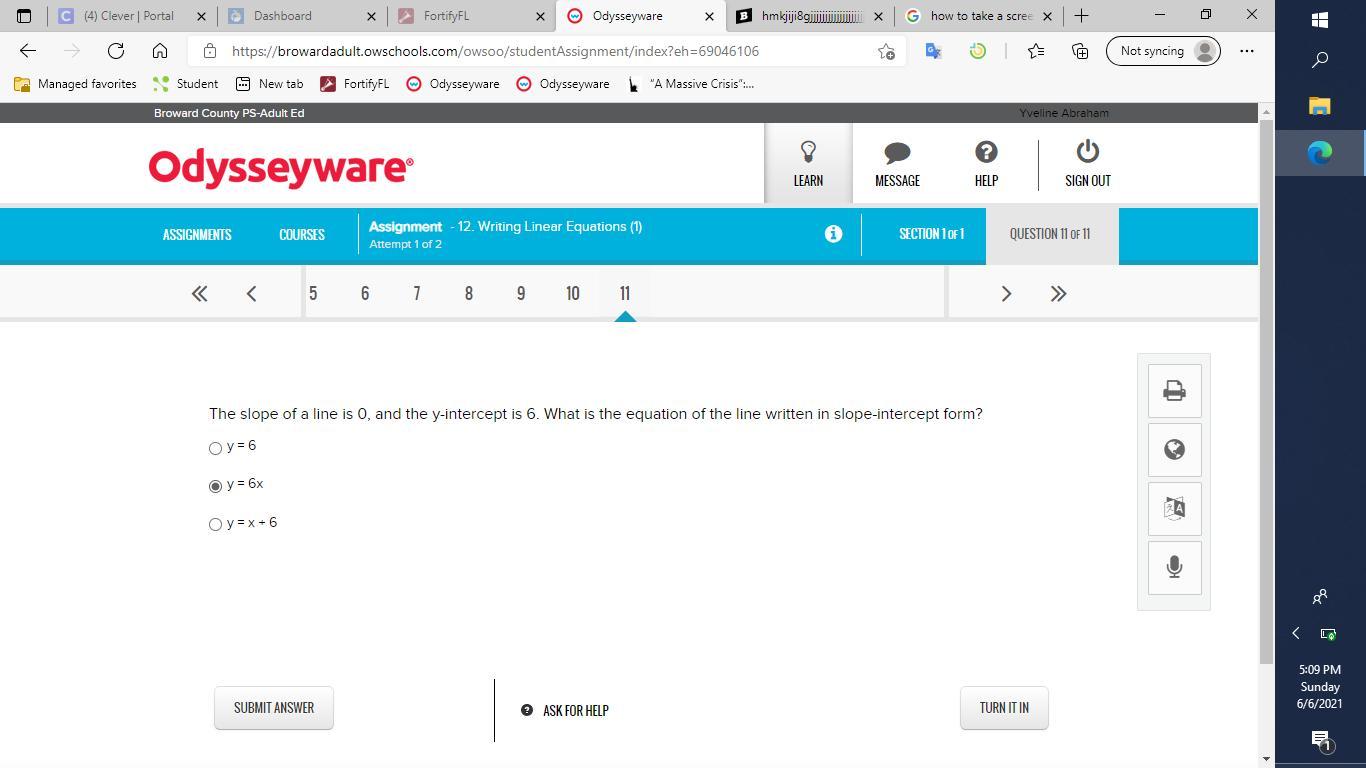
Task: Select the answer y = x + 6
Action: pos(215,524)
